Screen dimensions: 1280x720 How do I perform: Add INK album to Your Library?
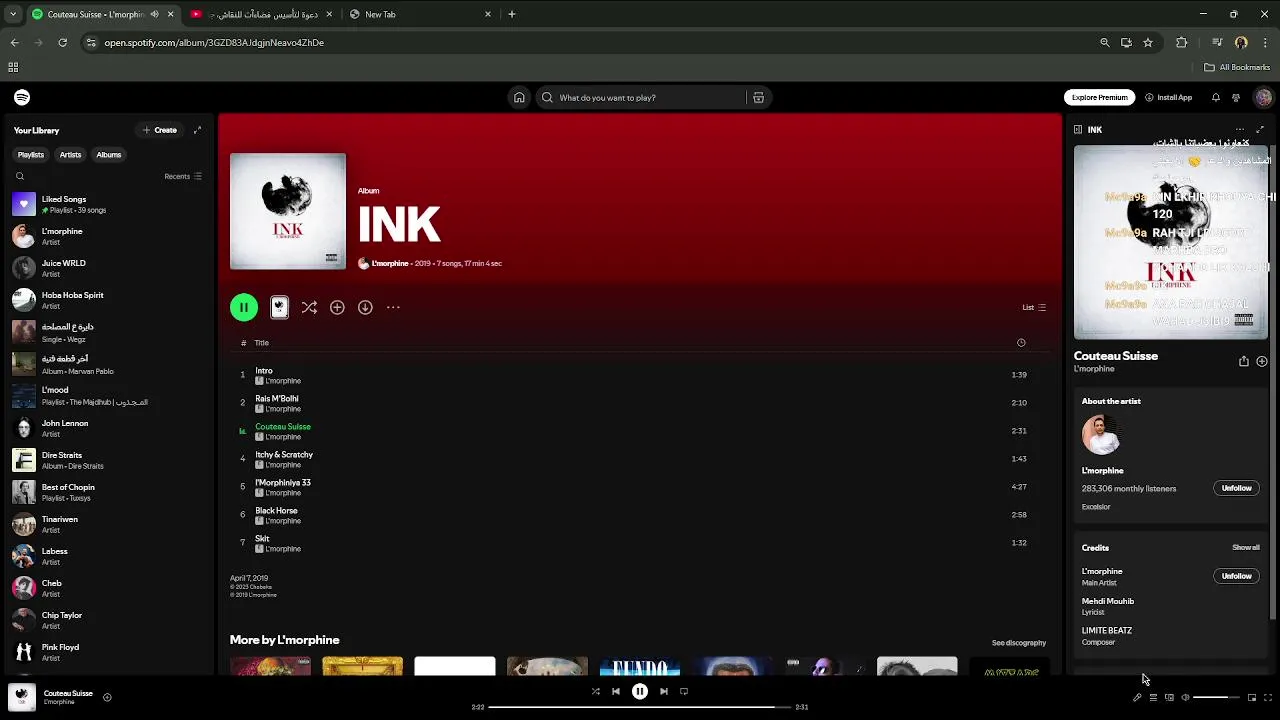coord(337,307)
